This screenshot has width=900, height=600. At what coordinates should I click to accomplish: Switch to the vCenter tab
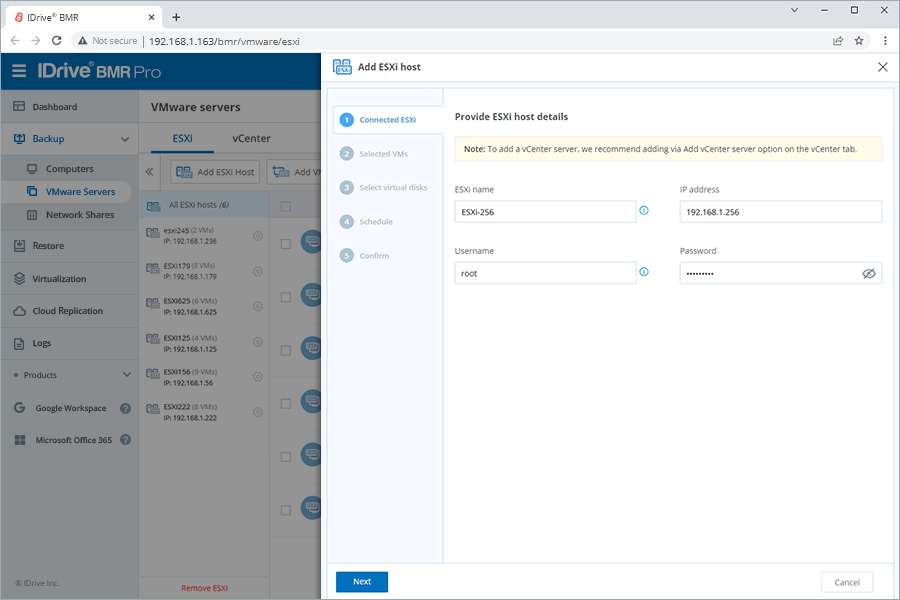pos(251,138)
